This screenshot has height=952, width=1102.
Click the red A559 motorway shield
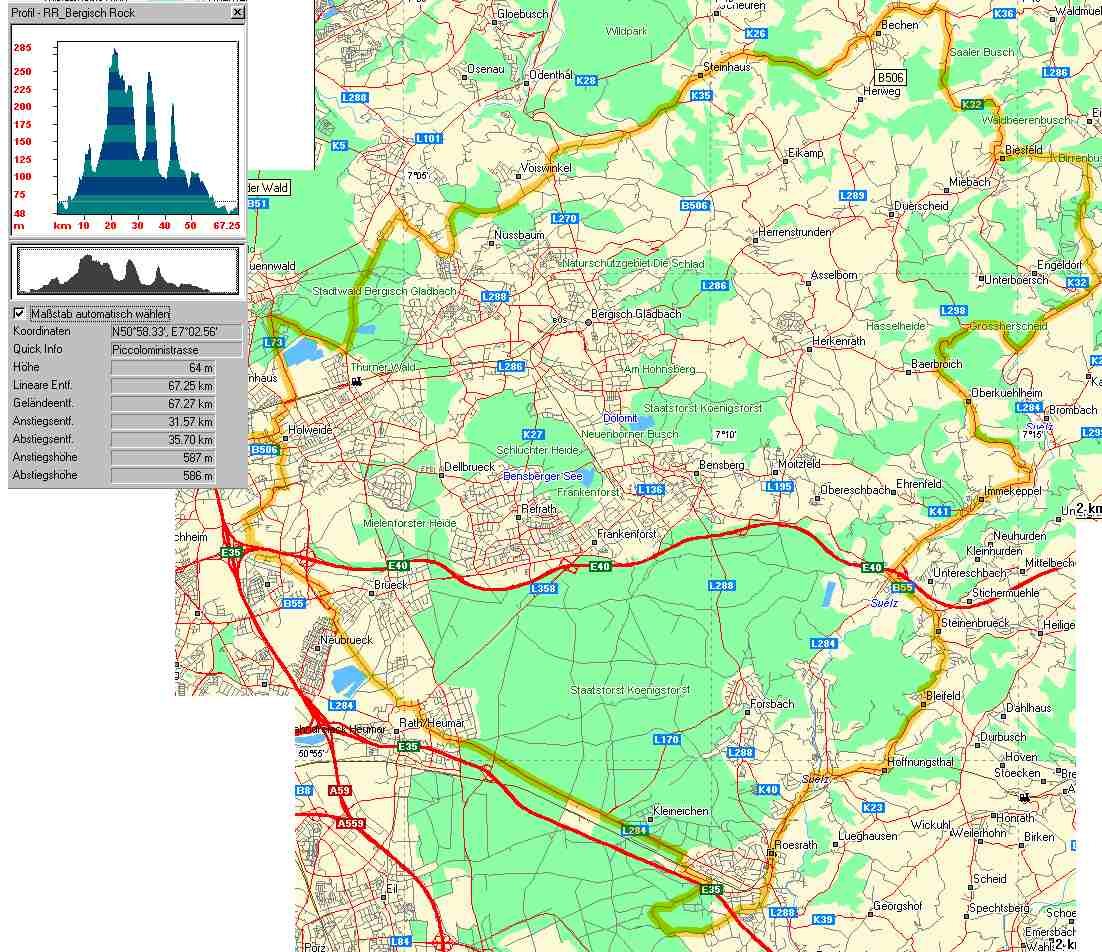350,824
